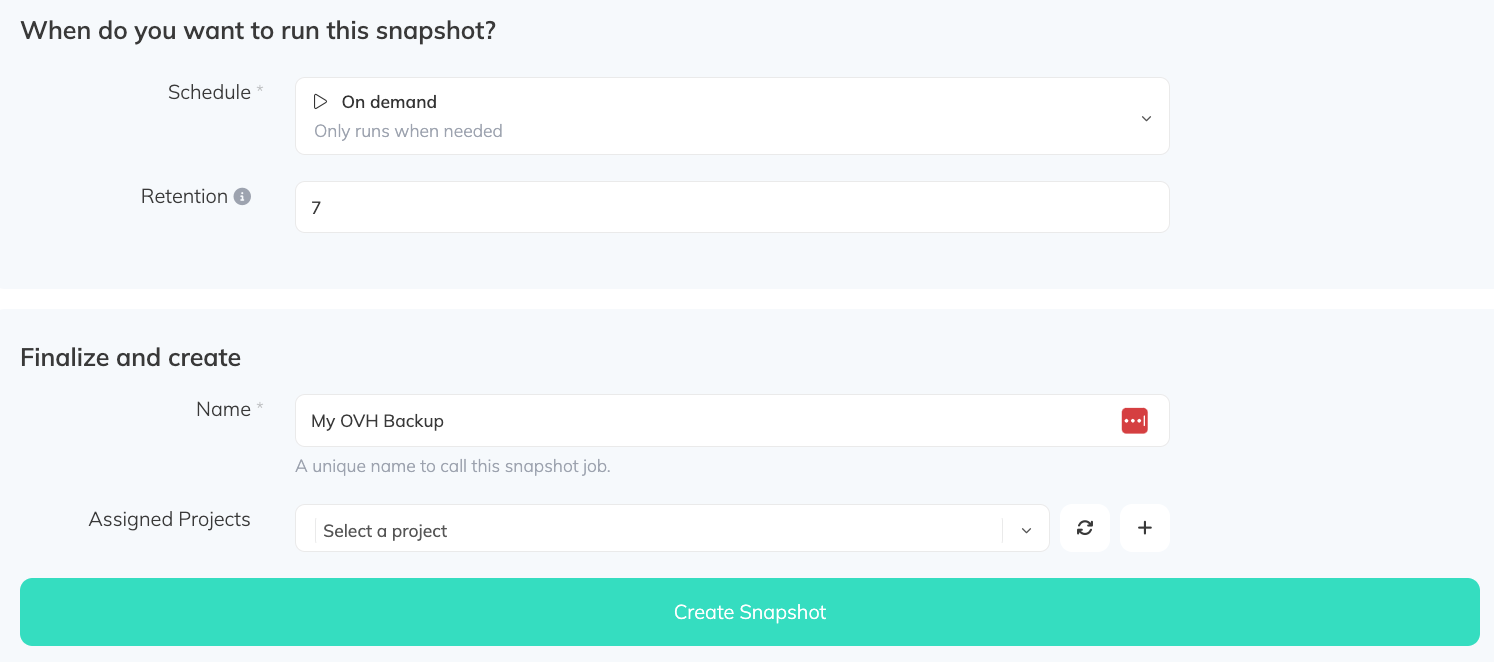The width and height of the screenshot is (1494, 662).
Task: Click the Name field label
Action: click(223, 410)
